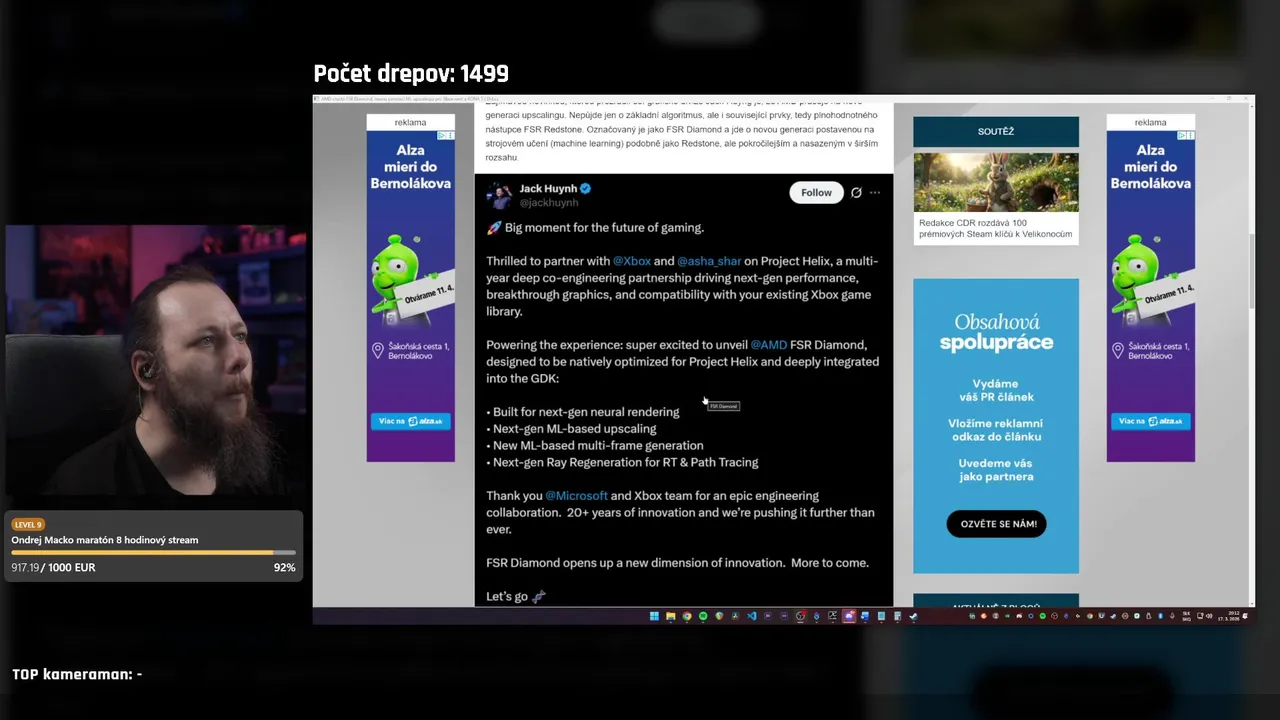Click the 'LEVEL 9' badge
Screen dimensions: 1280x720
pos(28,524)
